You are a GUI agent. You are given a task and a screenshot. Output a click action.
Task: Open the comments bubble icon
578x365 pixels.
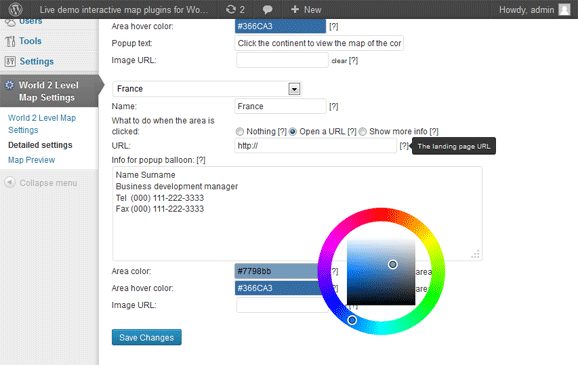click(x=267, y=10)
